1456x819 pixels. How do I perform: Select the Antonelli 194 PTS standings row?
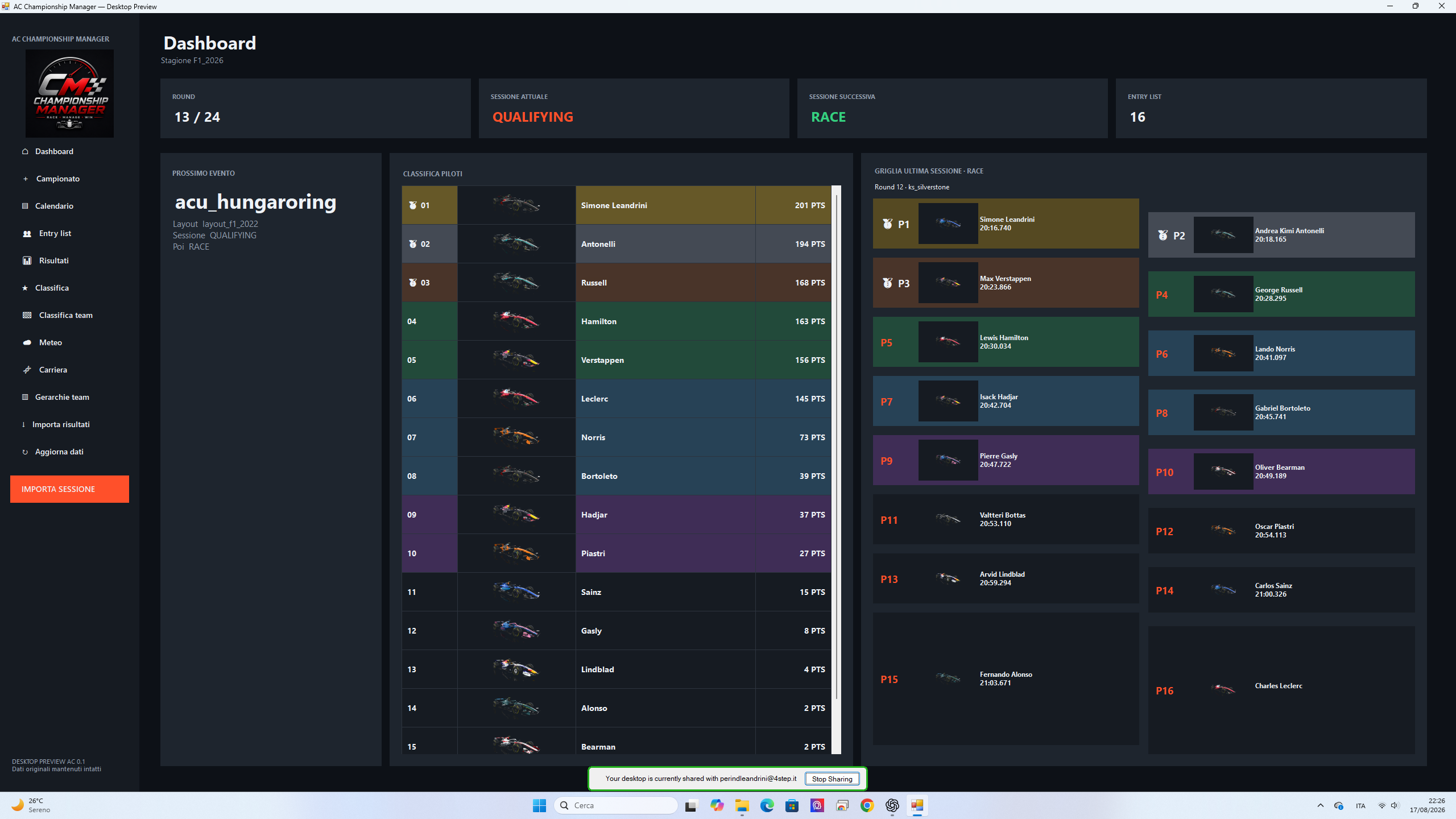pyautogui.click(x=616, y=244)
